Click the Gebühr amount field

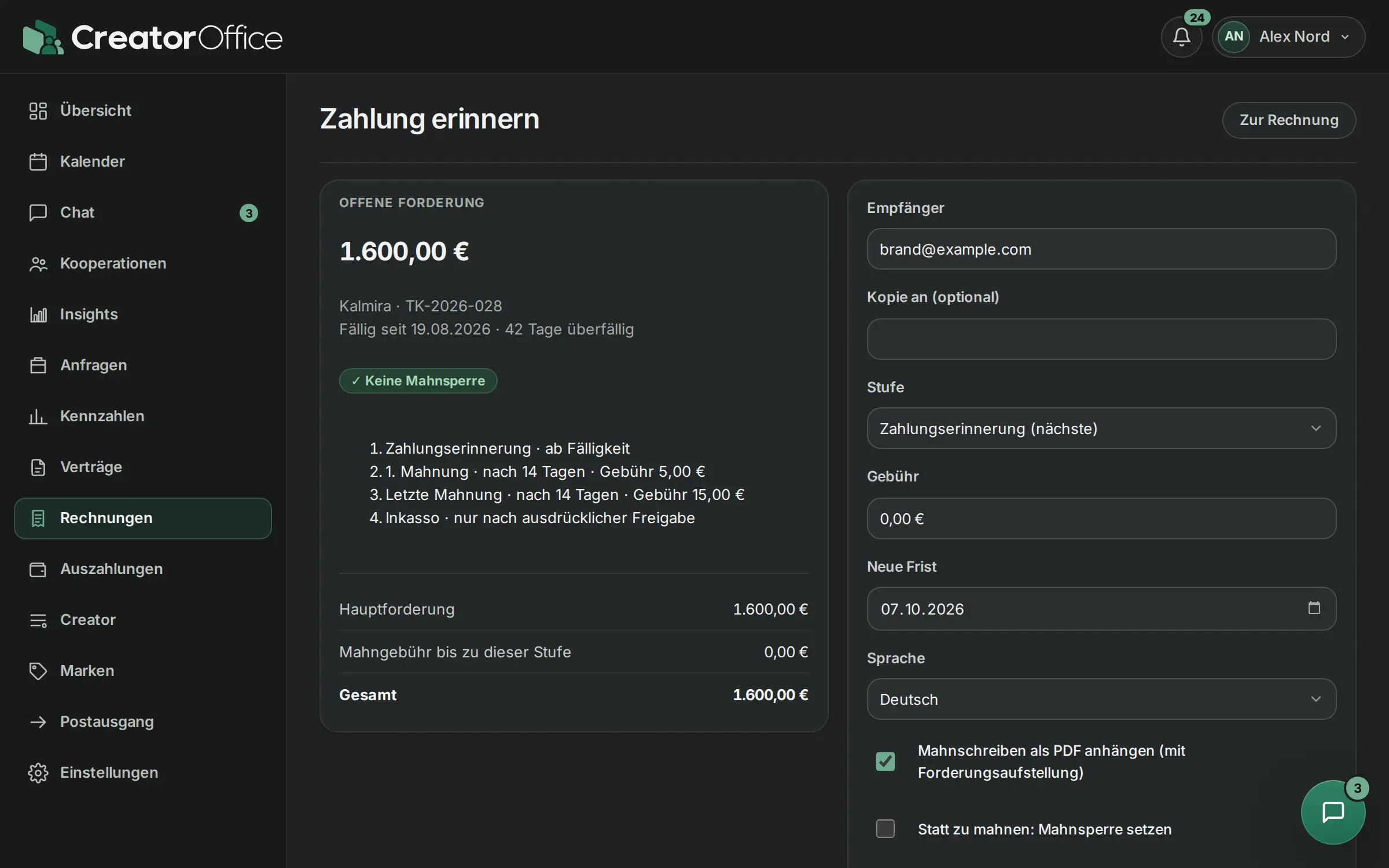tap(1101, 518)
